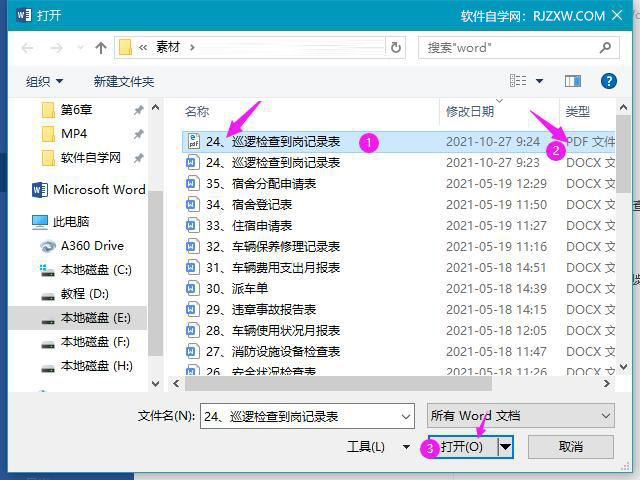Click navigation pane scroll down arrow

[x=155, y=384]
